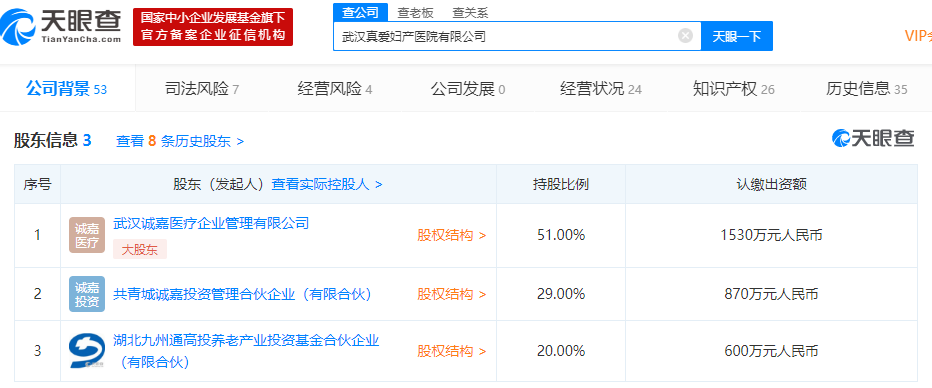Switch to the 查公司 search tab

pyautogui.click(x=360, y=12)
